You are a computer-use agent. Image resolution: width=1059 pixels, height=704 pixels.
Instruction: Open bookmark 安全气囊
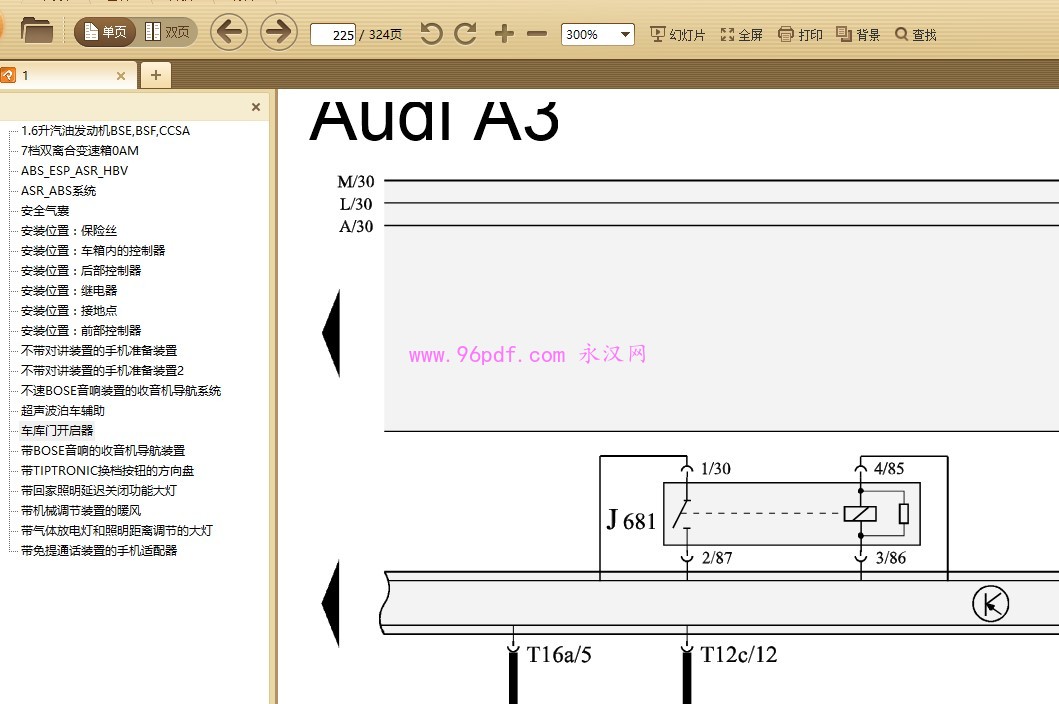pyautogui.click(x=45, y=211)
